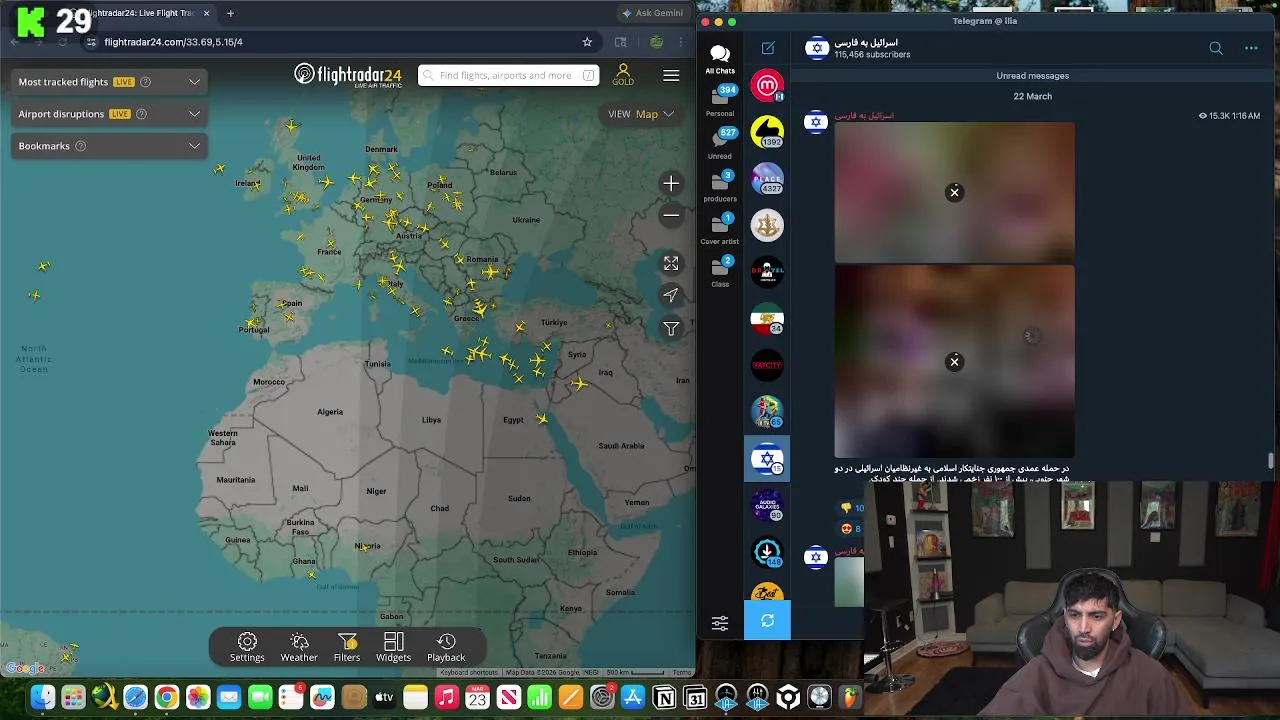The image size is (1280, 720).
Task: Cancel loading the second blurred media
Action: (954, 361)
